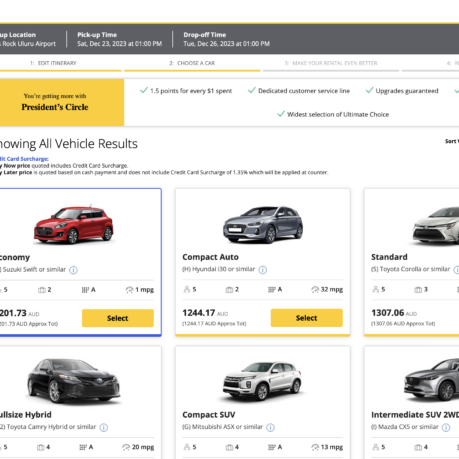Click Widest selection of Ultimate Choice text

[338, 114]
